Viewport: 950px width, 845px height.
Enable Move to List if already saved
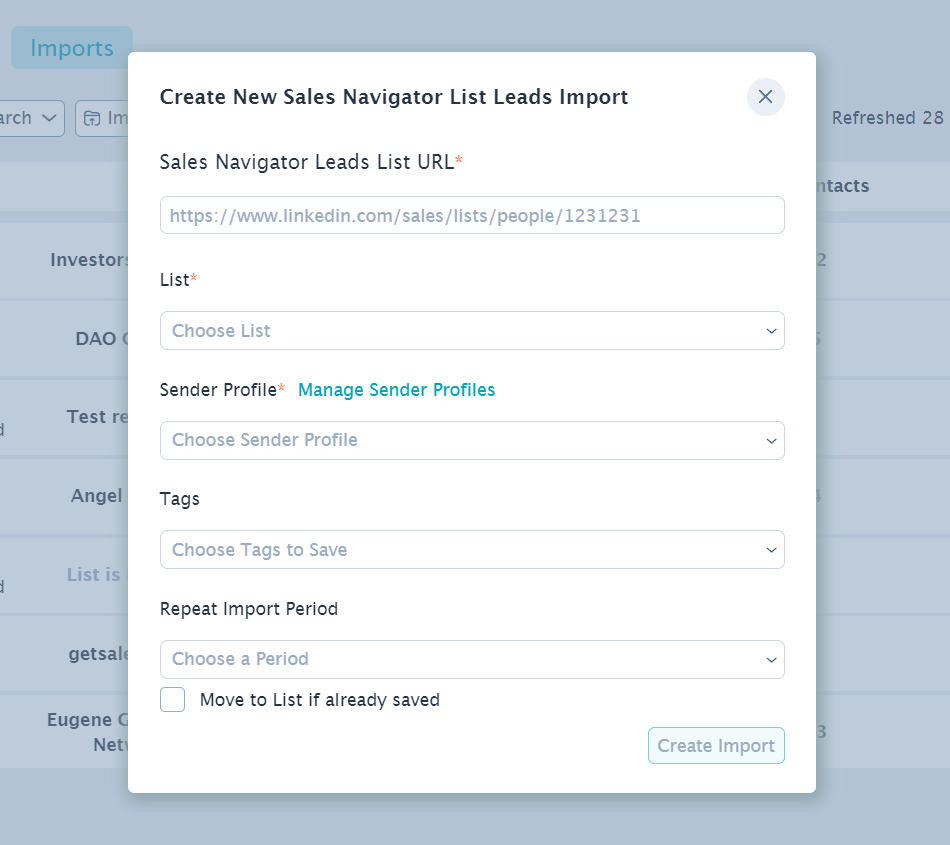[x=173, y=700]
